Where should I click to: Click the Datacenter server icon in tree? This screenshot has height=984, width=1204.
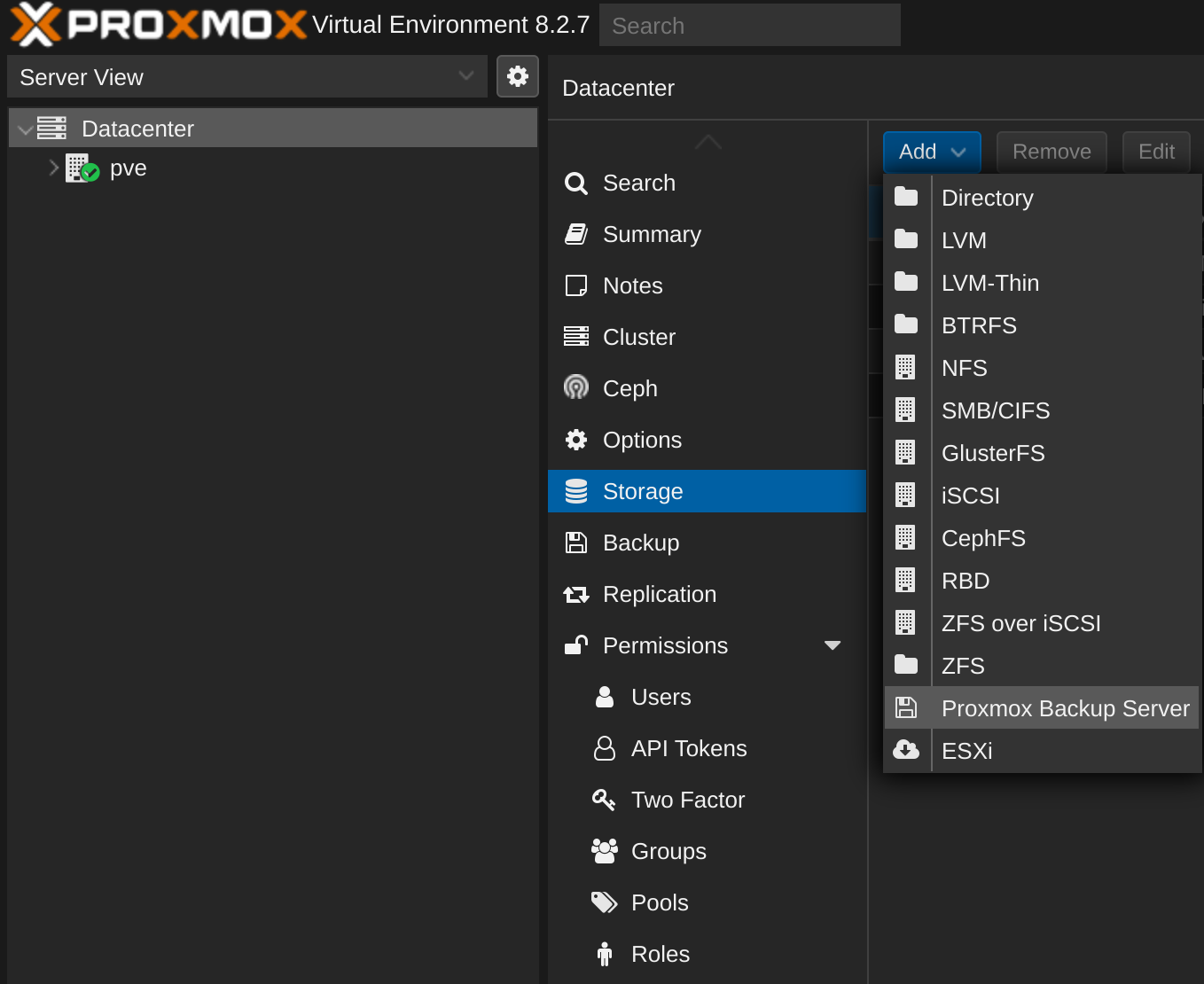pos(51,129)
